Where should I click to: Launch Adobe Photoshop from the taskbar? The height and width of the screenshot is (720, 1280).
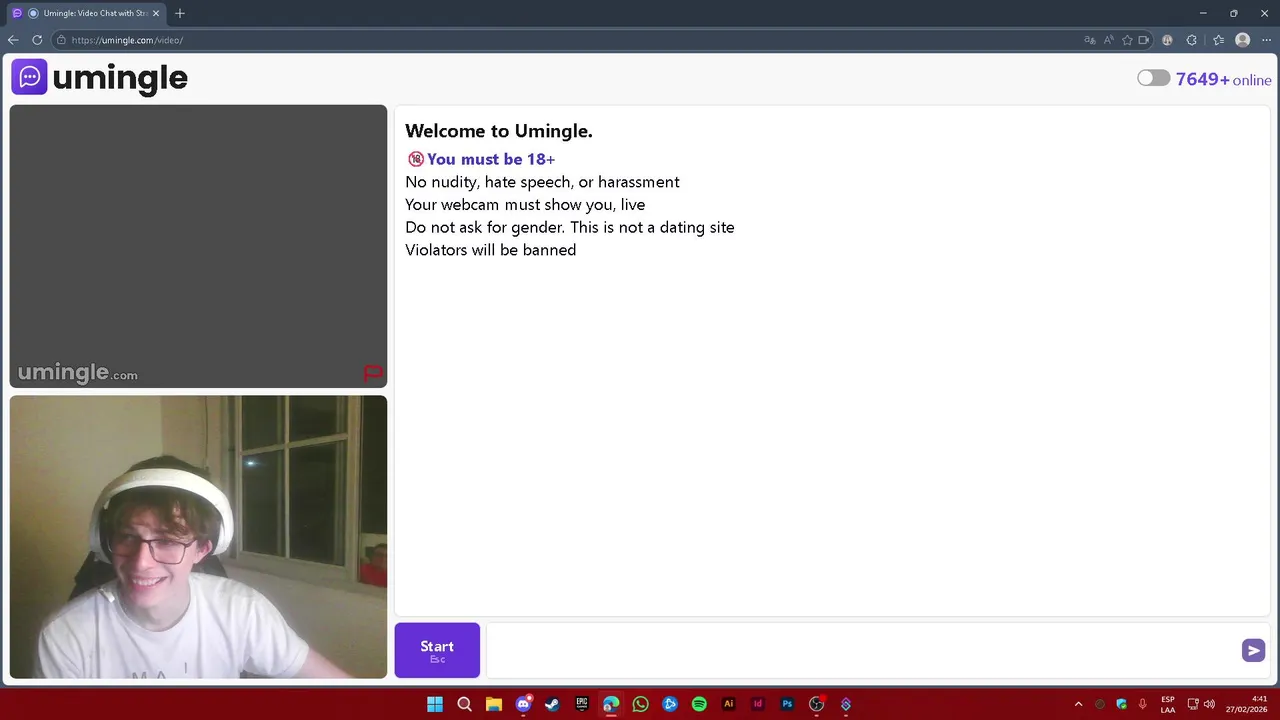[x=787, y=704]
